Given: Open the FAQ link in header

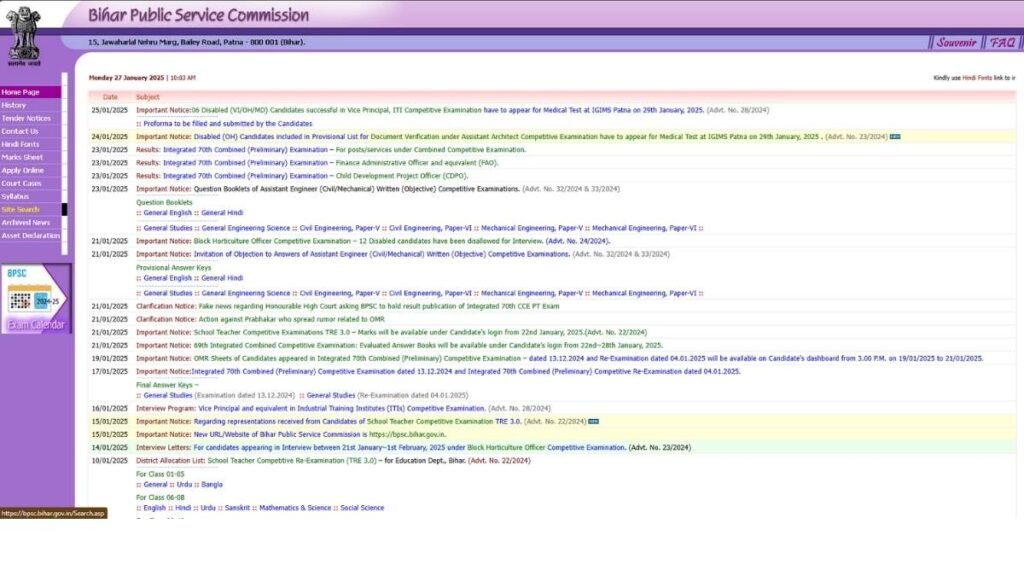Looking at the screenshot, I should (x=1002, y=42).
